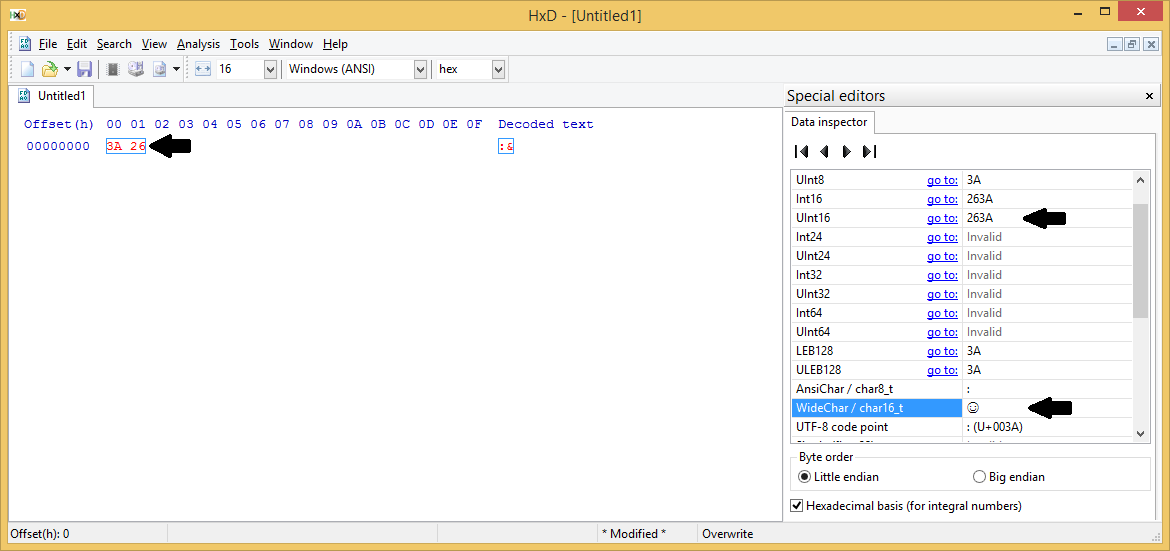Close the Special editors panel

[1149, 96]
